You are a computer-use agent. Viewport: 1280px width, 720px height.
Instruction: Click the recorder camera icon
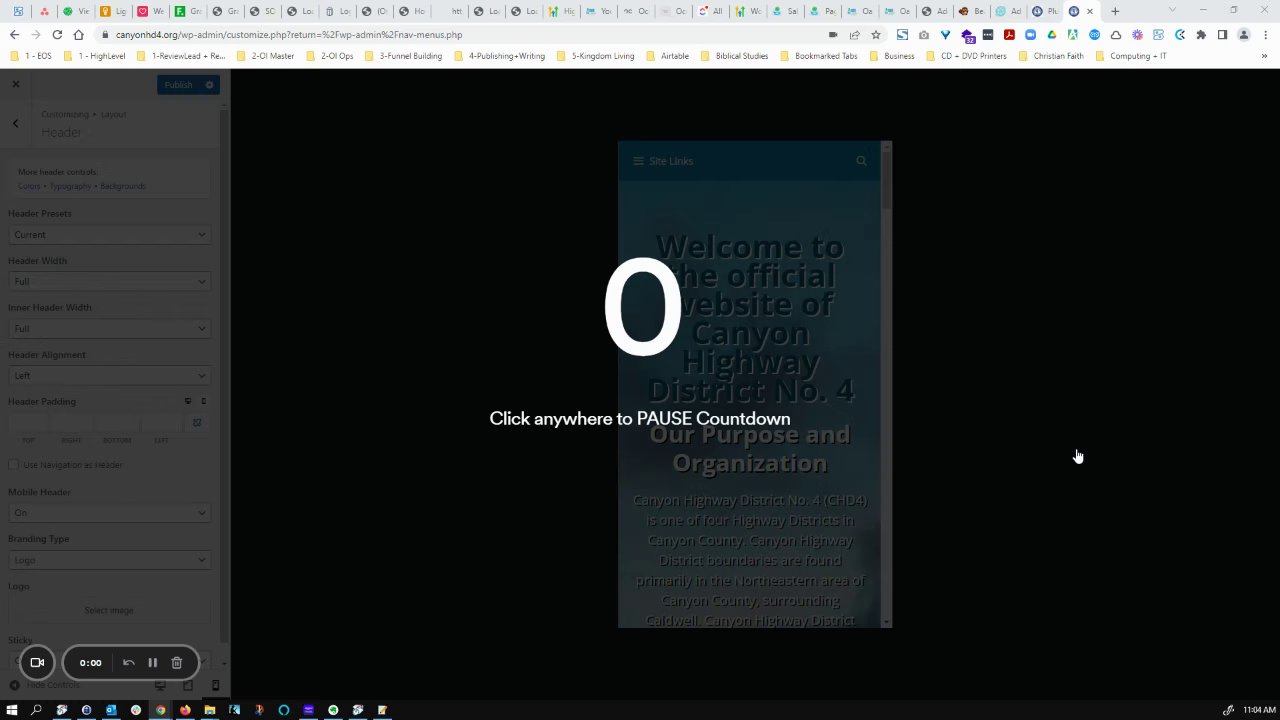pyautogui.click(x=37, y=662)
